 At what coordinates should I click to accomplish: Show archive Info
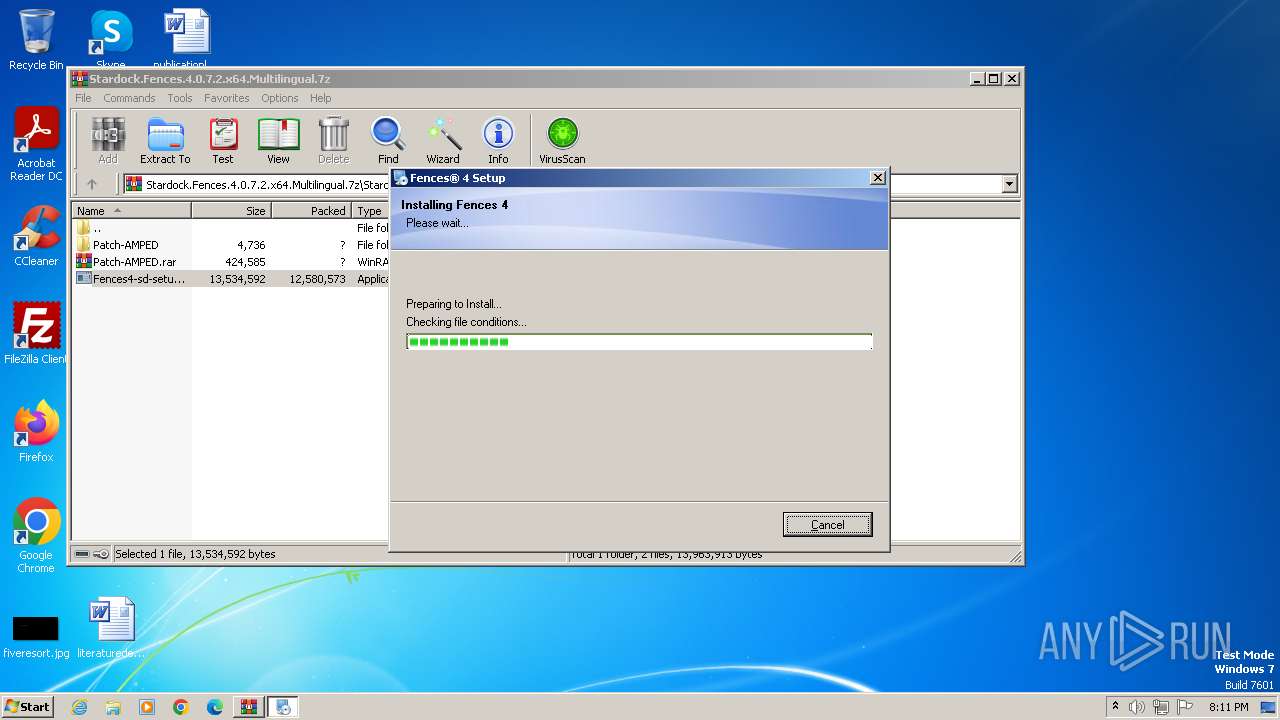498,140
